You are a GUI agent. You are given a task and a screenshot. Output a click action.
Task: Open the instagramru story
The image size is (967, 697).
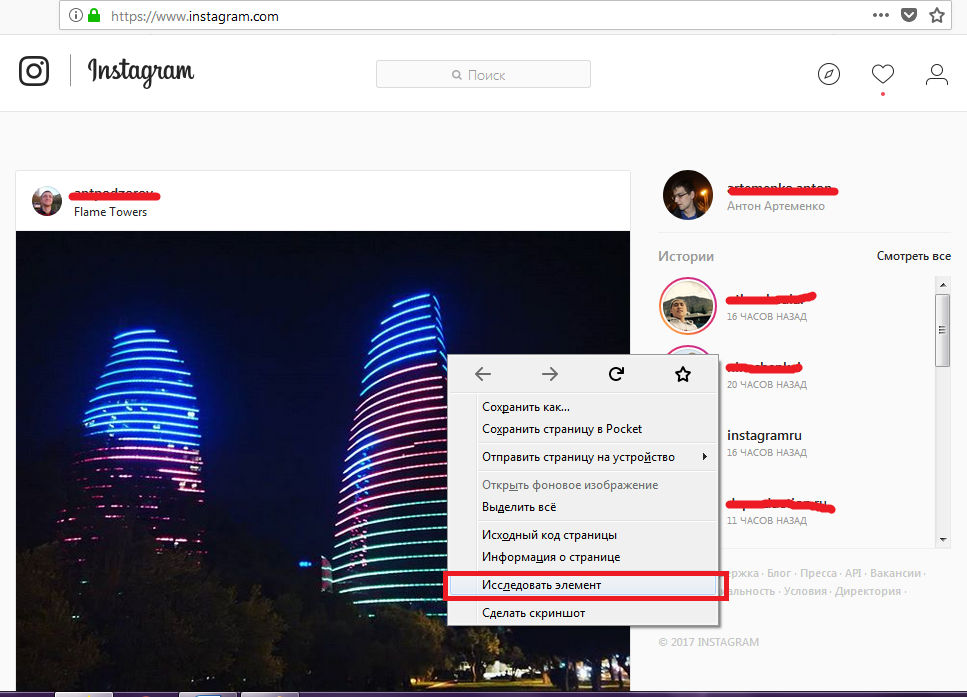(764, 436)
